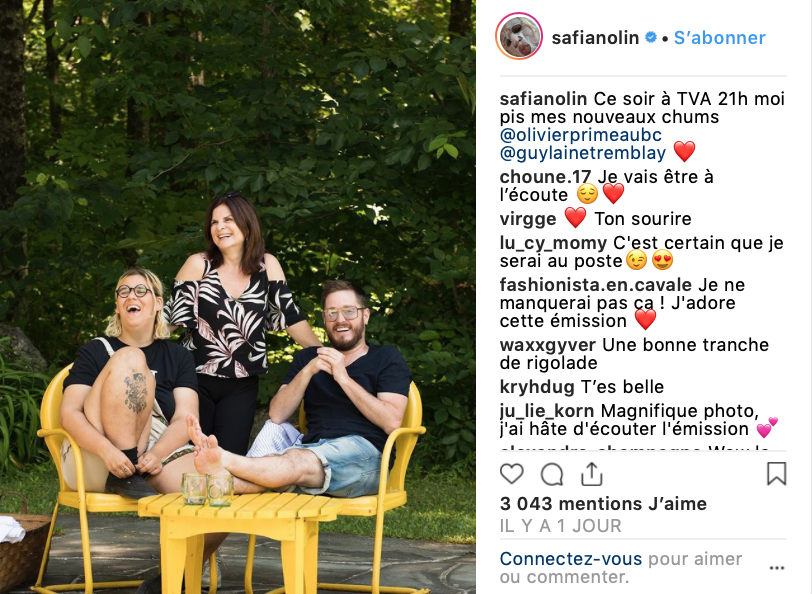Follow the account via S'abonner
This screenshot has height=594, width=812.
click(719, 38)
